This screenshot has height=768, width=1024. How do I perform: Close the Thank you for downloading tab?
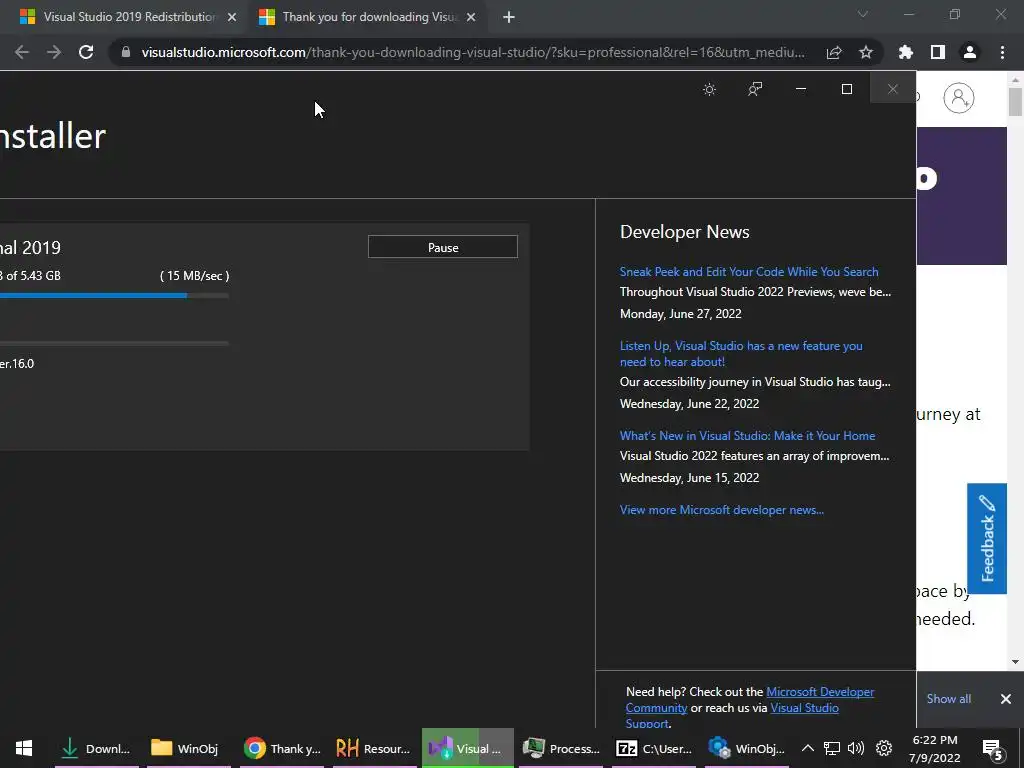[471, 18]
